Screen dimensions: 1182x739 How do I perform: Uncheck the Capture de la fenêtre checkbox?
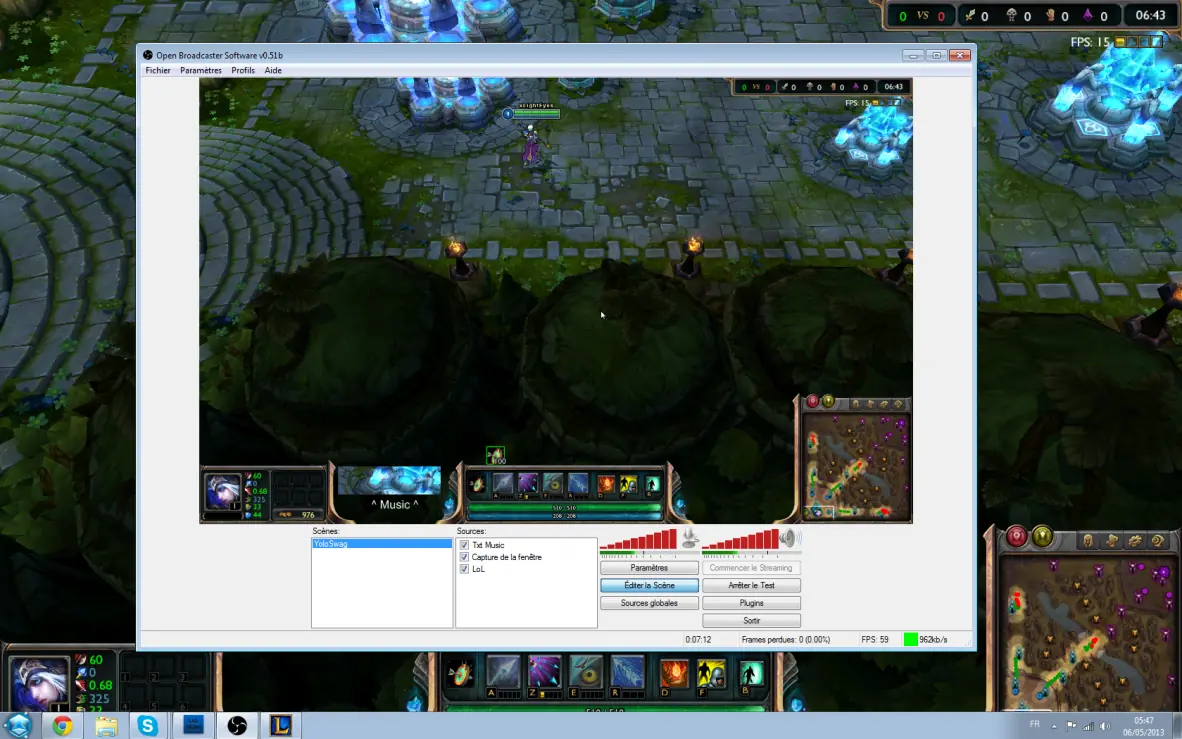[x=464, y=557]
